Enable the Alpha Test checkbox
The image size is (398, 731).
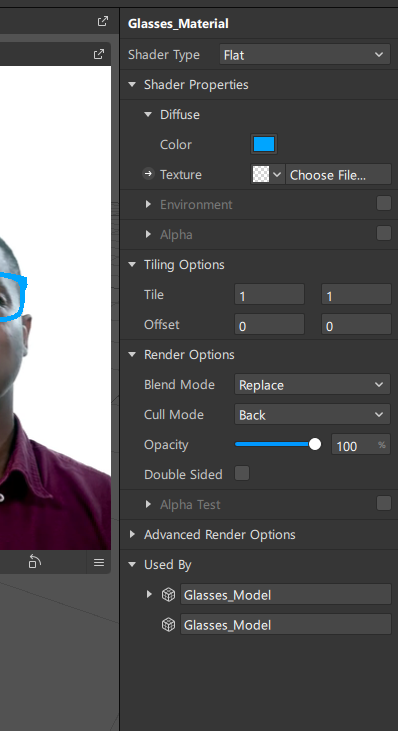point(384,503)
